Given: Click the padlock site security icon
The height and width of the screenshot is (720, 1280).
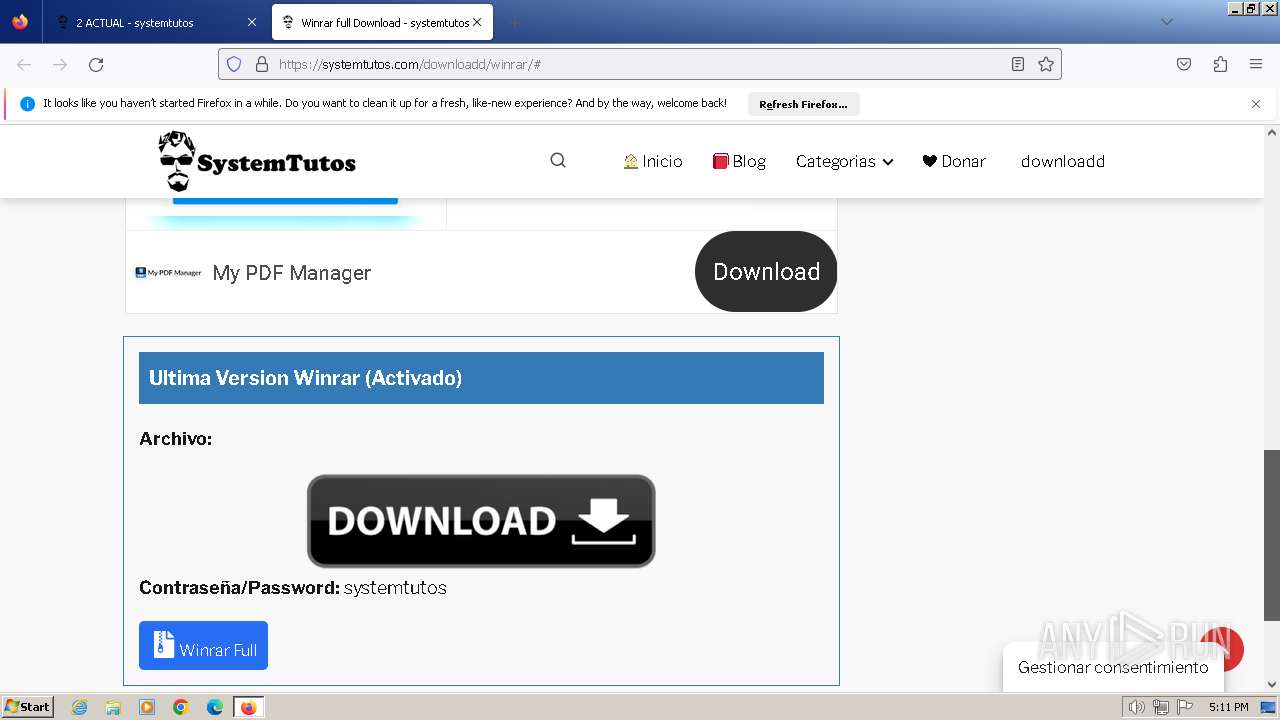Looking at the screenshot, I should [262, 64].
